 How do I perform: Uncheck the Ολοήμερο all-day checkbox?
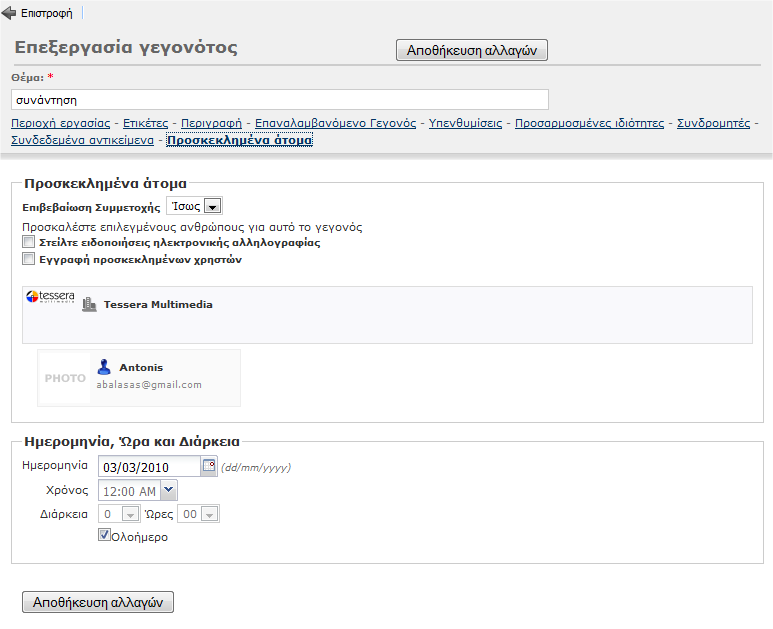pos(104,536)
